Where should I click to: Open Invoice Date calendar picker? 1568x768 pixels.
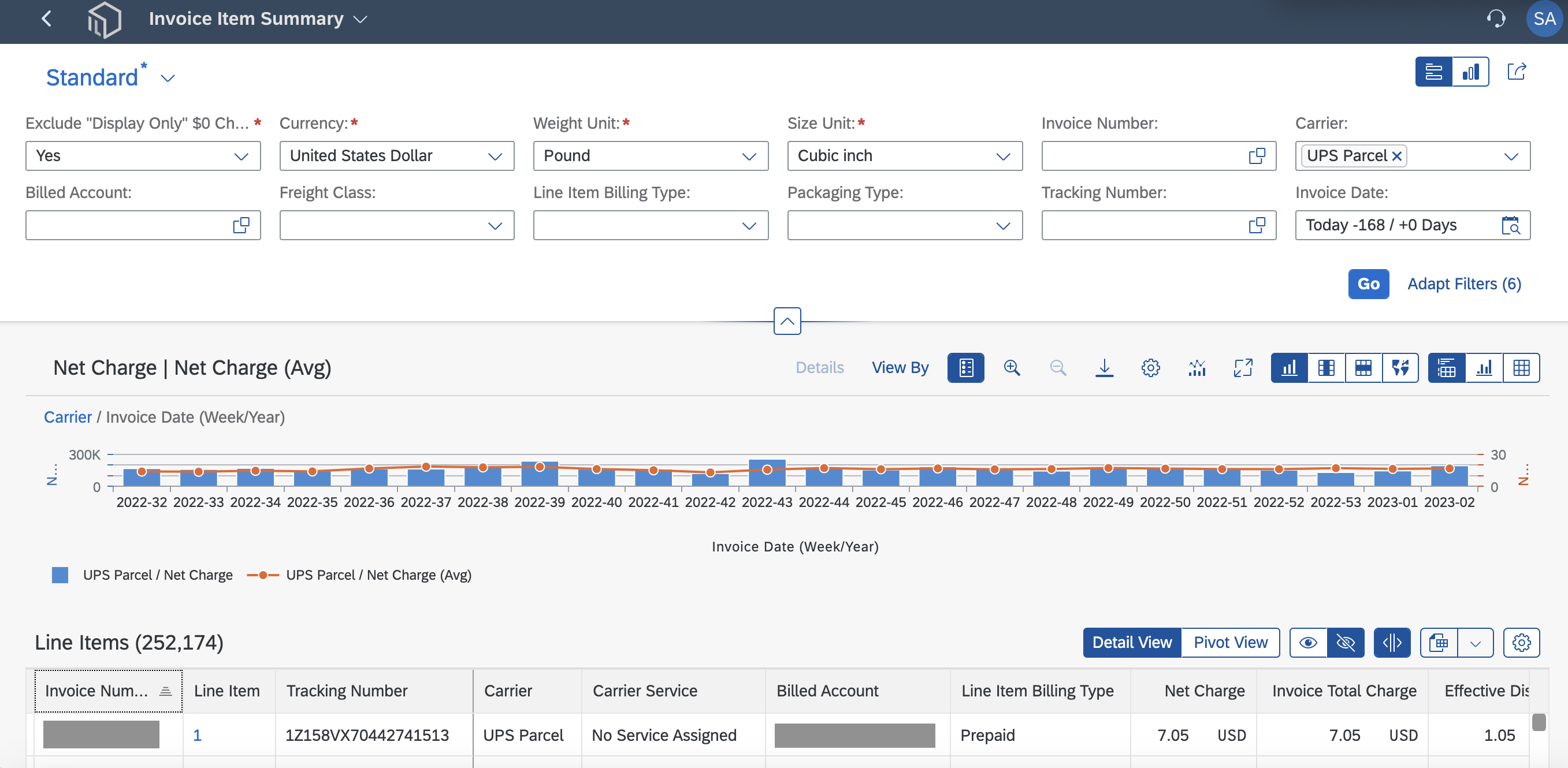[1511, 225]
